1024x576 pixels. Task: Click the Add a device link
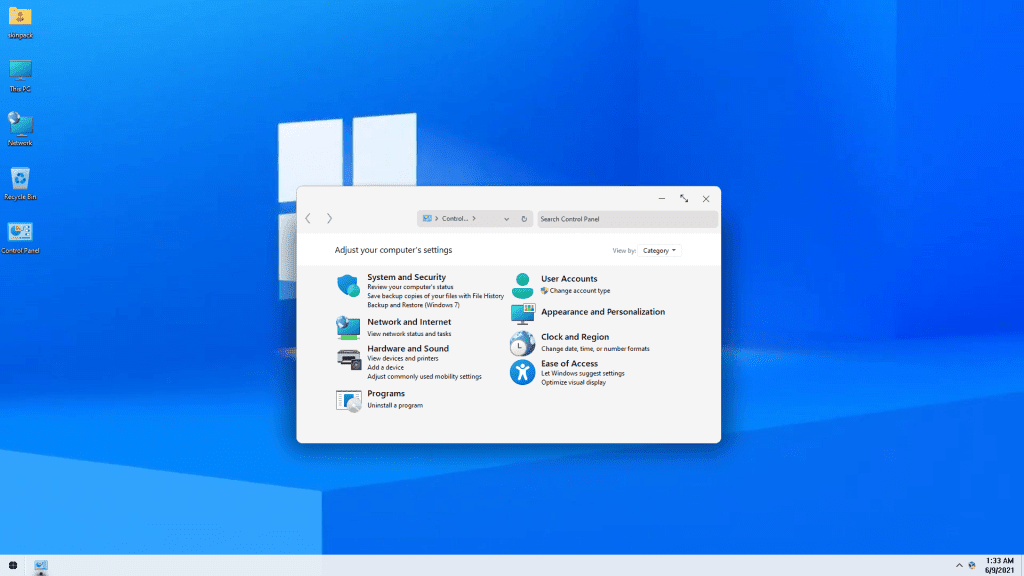tap(385, 368)
